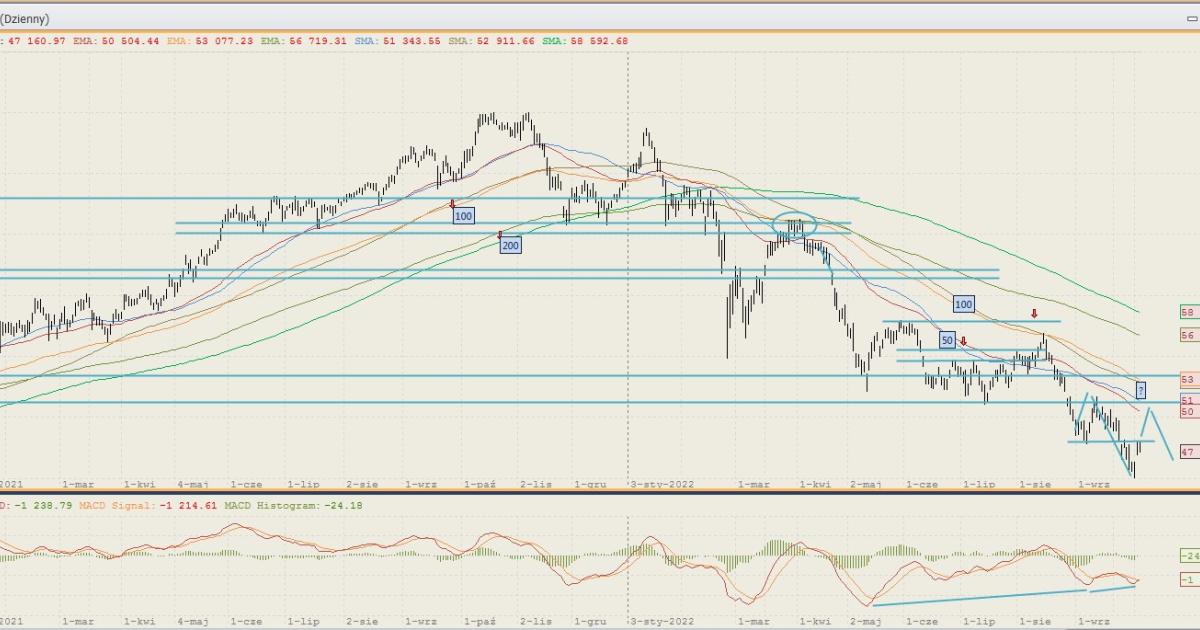
Task: Select the rising MACD divergence trend line
Action: point(980,597)
